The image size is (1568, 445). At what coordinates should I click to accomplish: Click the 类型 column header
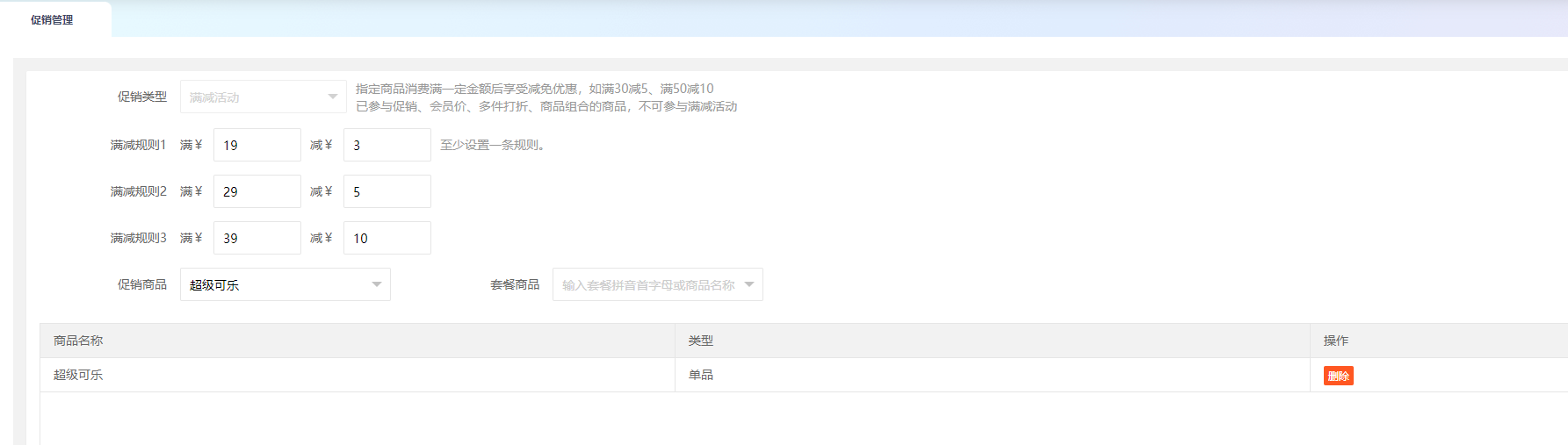tap(700, 341)
